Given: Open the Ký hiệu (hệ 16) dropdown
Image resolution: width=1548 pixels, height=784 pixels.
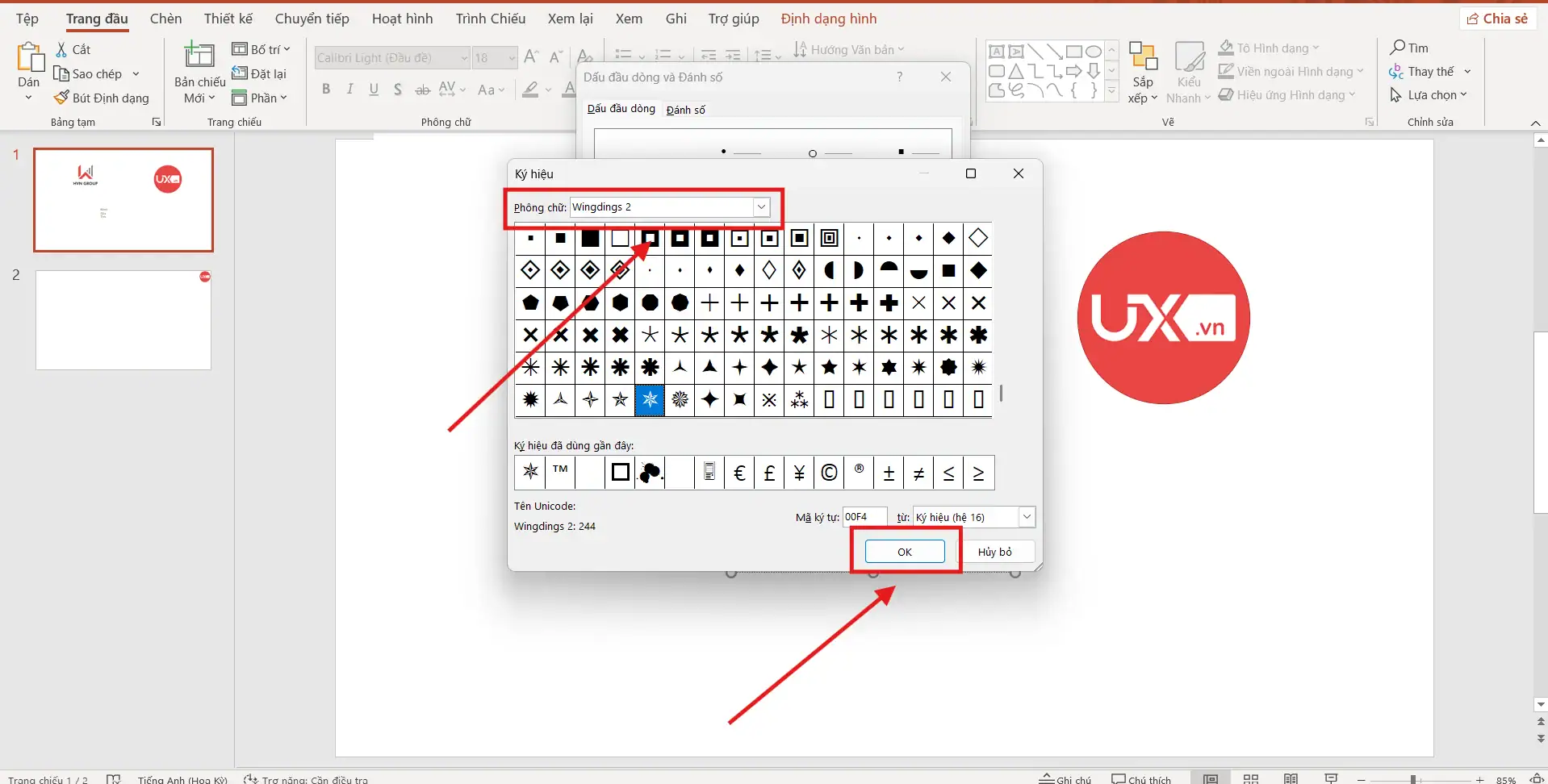Looking at the screenshot, I should pos(1027,517).
